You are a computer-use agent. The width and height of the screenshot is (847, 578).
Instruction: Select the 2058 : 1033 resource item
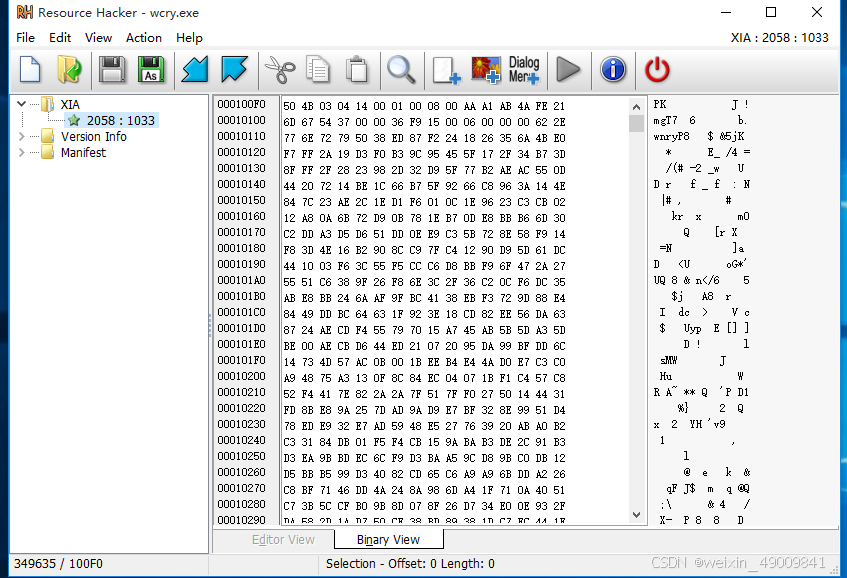pos(120,120)
